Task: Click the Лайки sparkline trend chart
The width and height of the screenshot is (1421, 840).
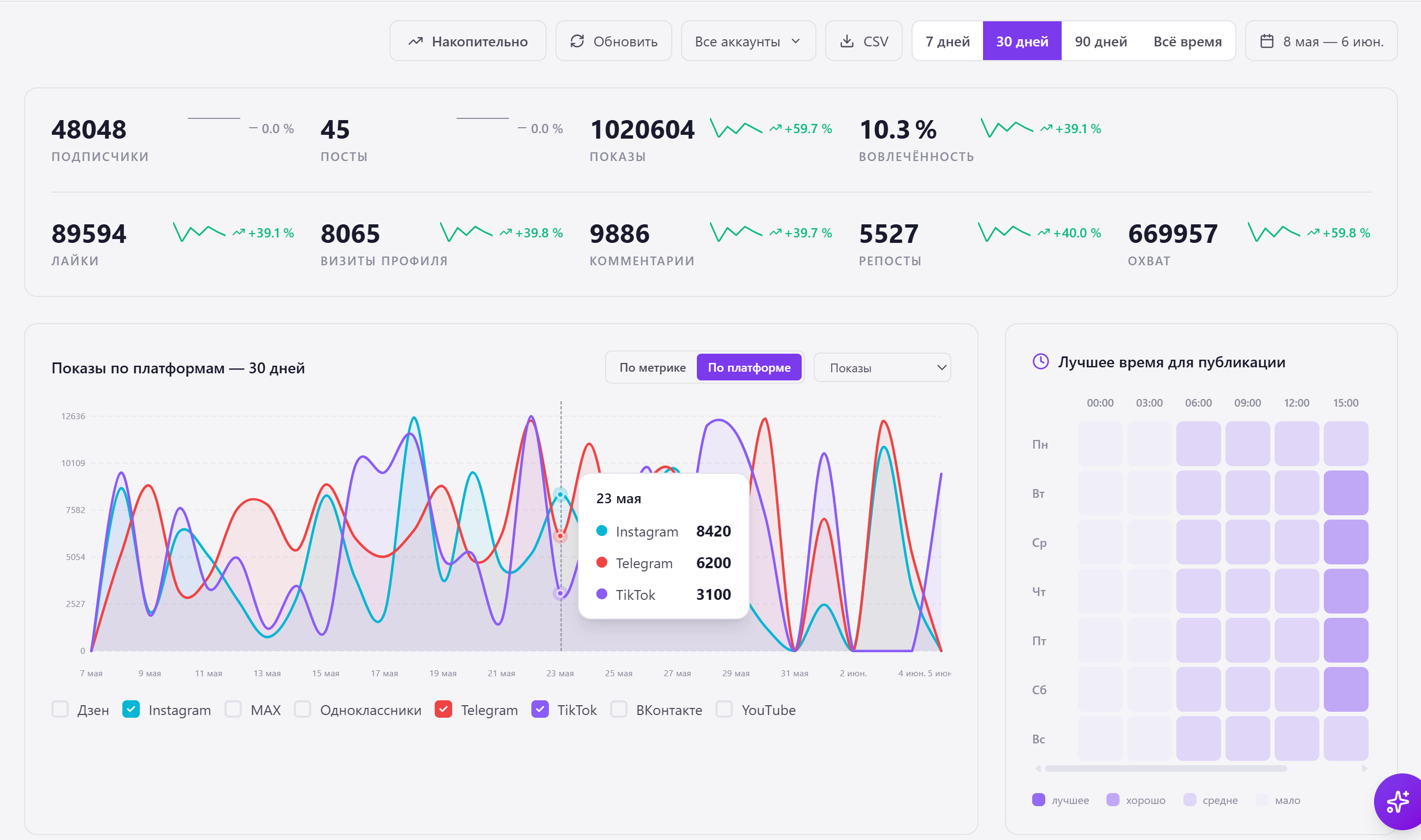Action: coord(199,233)
